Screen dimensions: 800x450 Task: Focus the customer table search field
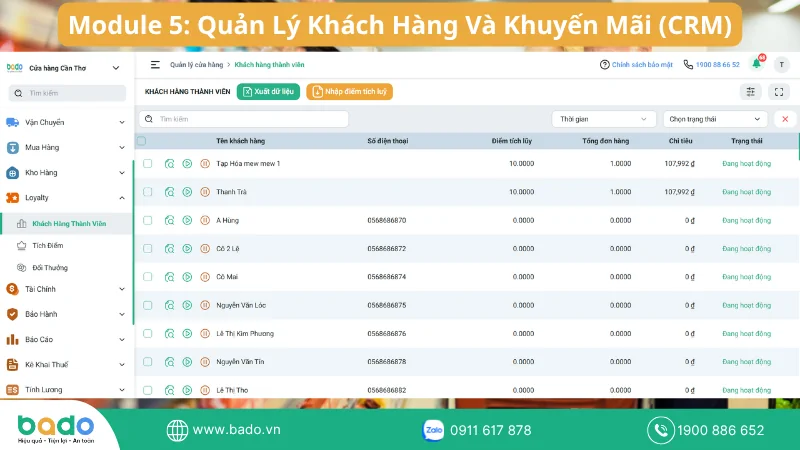click(244, 119)
